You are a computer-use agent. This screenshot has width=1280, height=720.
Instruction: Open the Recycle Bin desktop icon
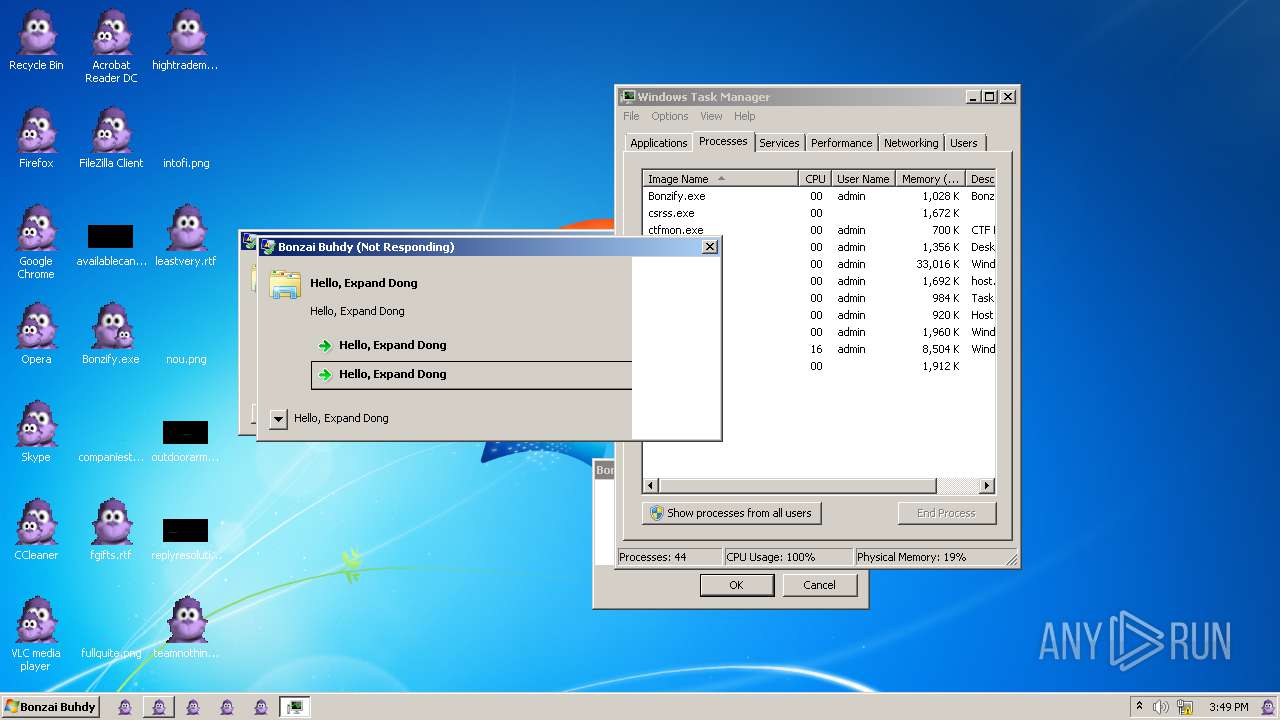coord(36,40)
